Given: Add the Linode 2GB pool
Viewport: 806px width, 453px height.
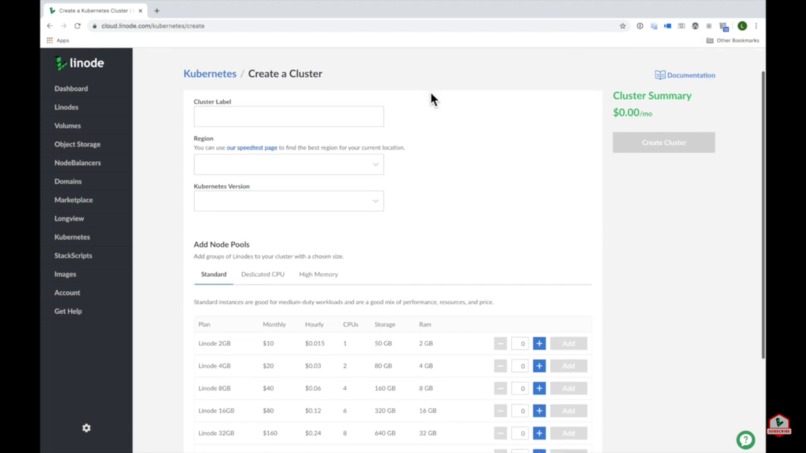Looking at the screenshot, I should (x=569, y=343).
